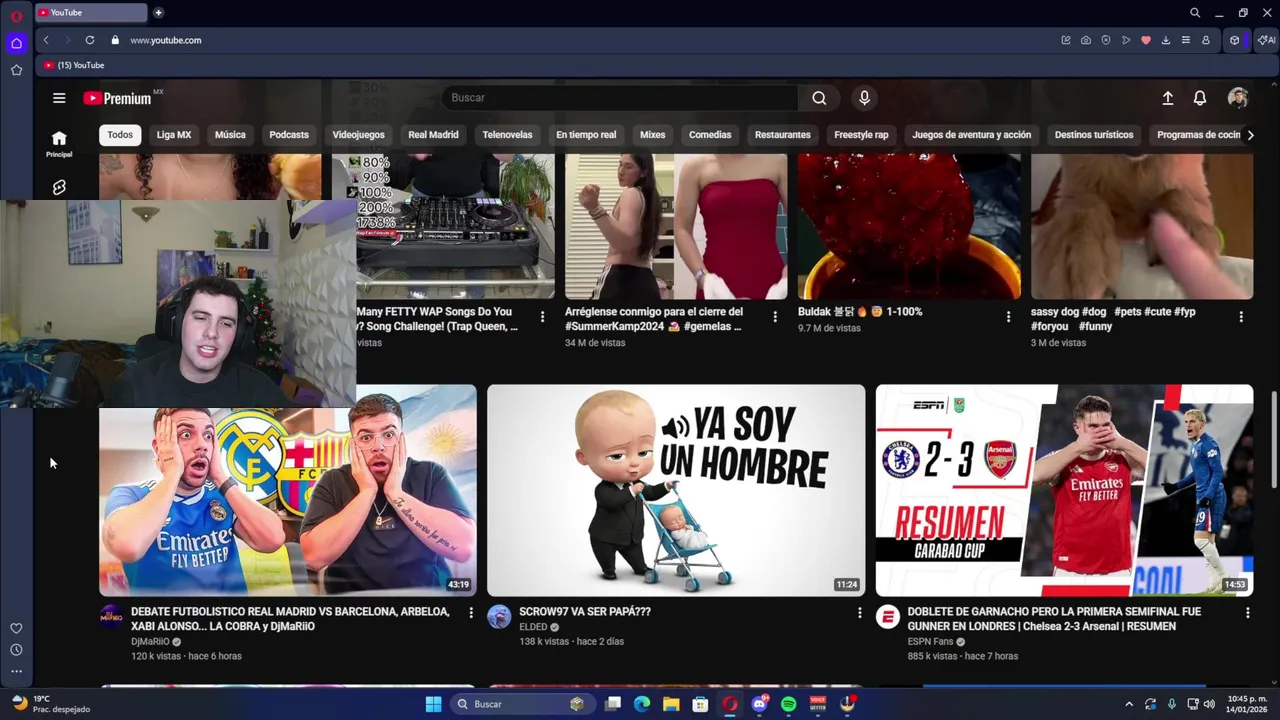
Task: Expand hidden system tray icons chevron
Action: [1129, 704]
